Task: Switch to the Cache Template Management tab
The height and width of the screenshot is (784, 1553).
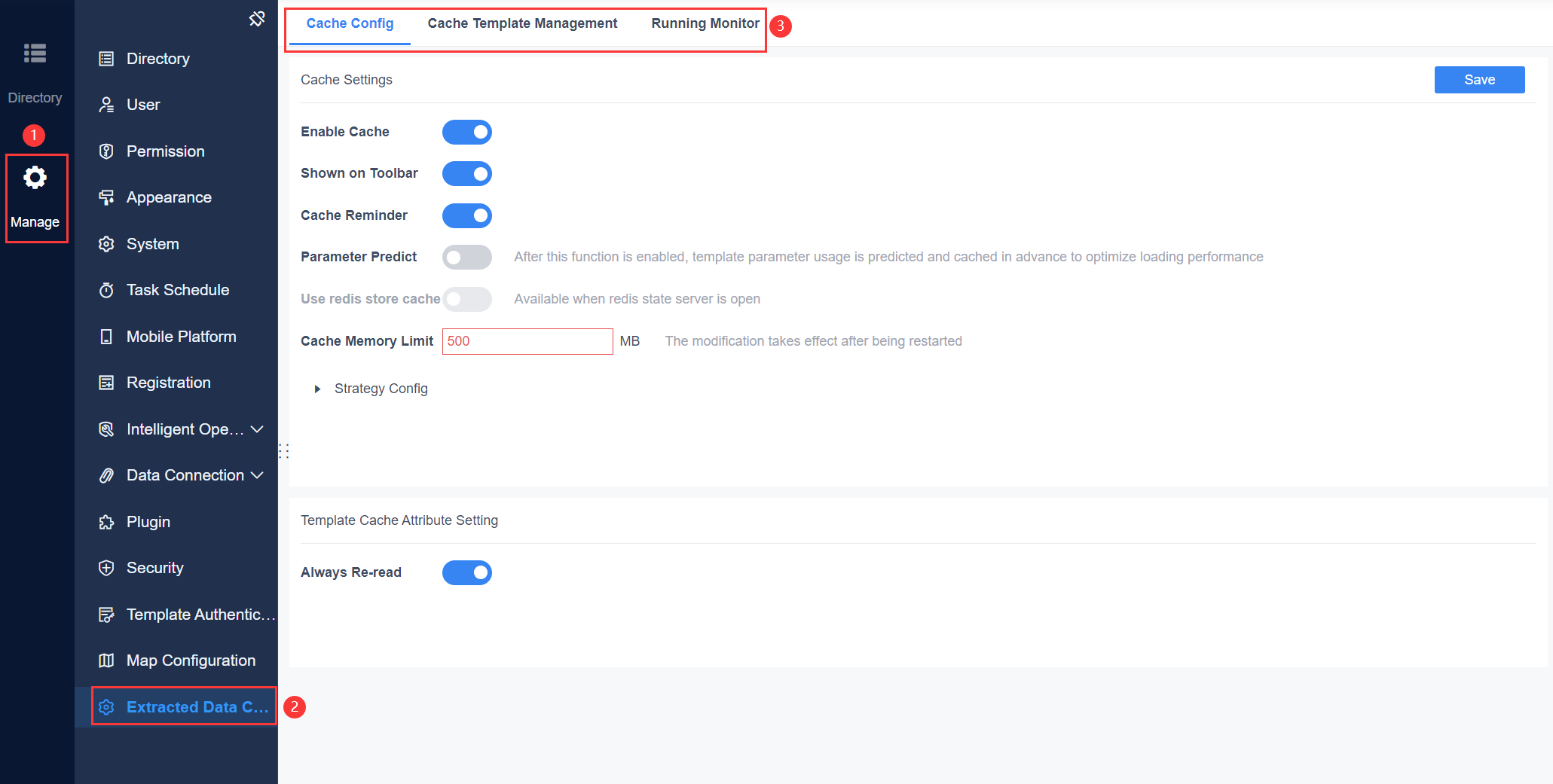Action: (521, 23)
